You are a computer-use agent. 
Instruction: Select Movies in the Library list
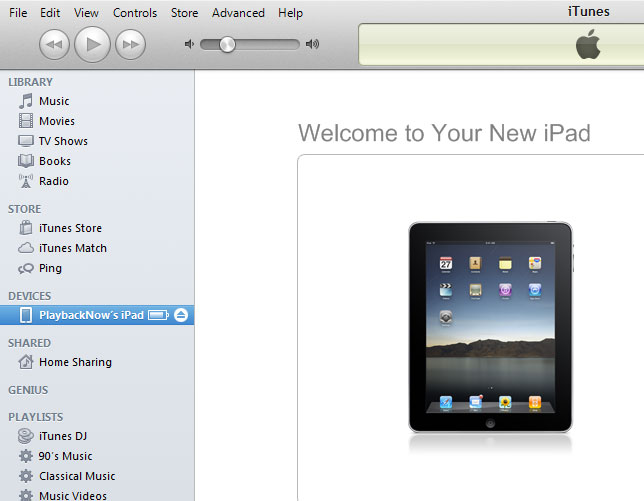(x=57, y=121)
